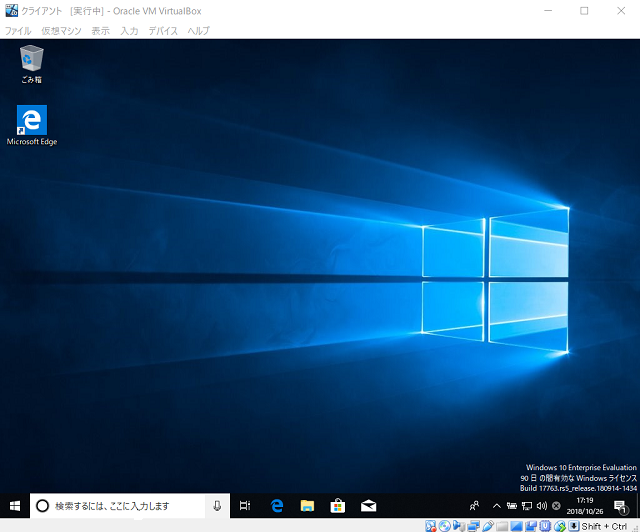640x532 pixels.
Task: Open the デバイス menu in VirtualBox
Action: pyautogui.click(x=163, y=31)
